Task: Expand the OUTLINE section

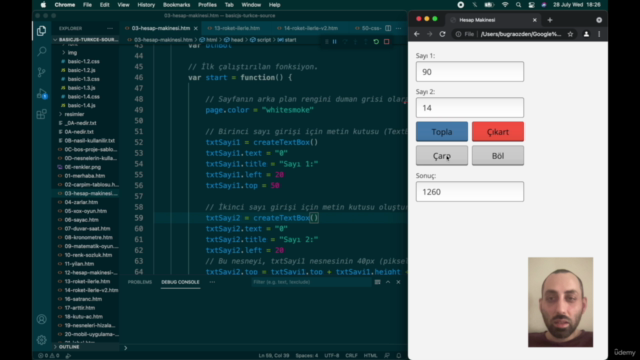Action: coord(69,347)
